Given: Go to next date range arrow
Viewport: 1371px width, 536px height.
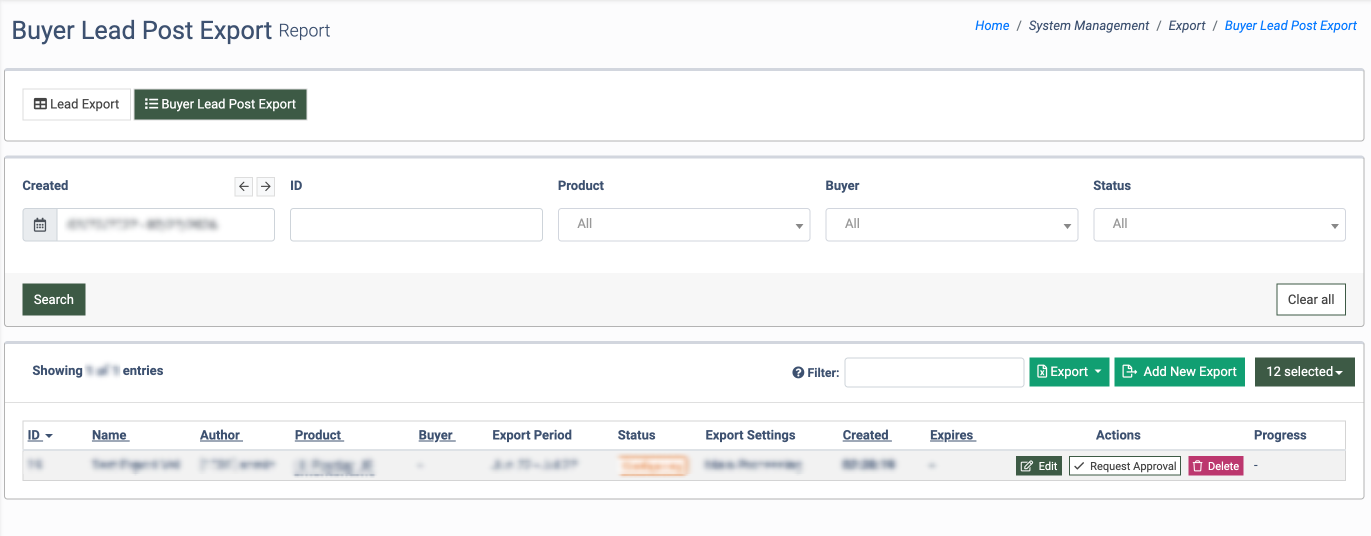Looking at the screenshot, I should pos(265,186).
